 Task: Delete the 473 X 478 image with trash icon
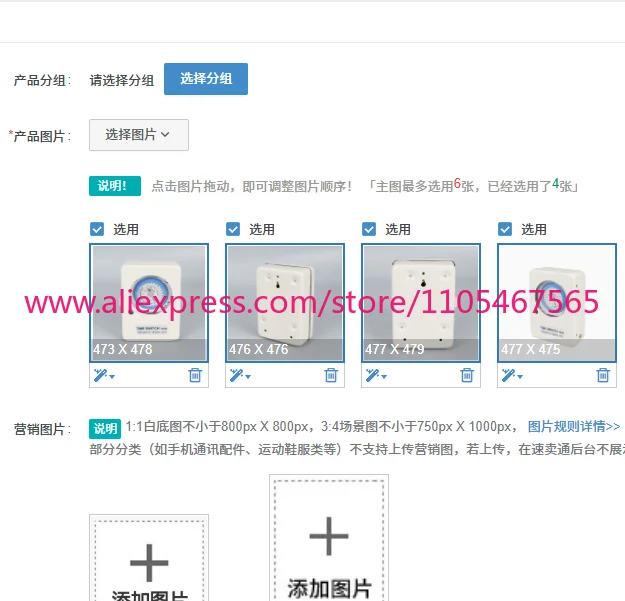[195, 375]
